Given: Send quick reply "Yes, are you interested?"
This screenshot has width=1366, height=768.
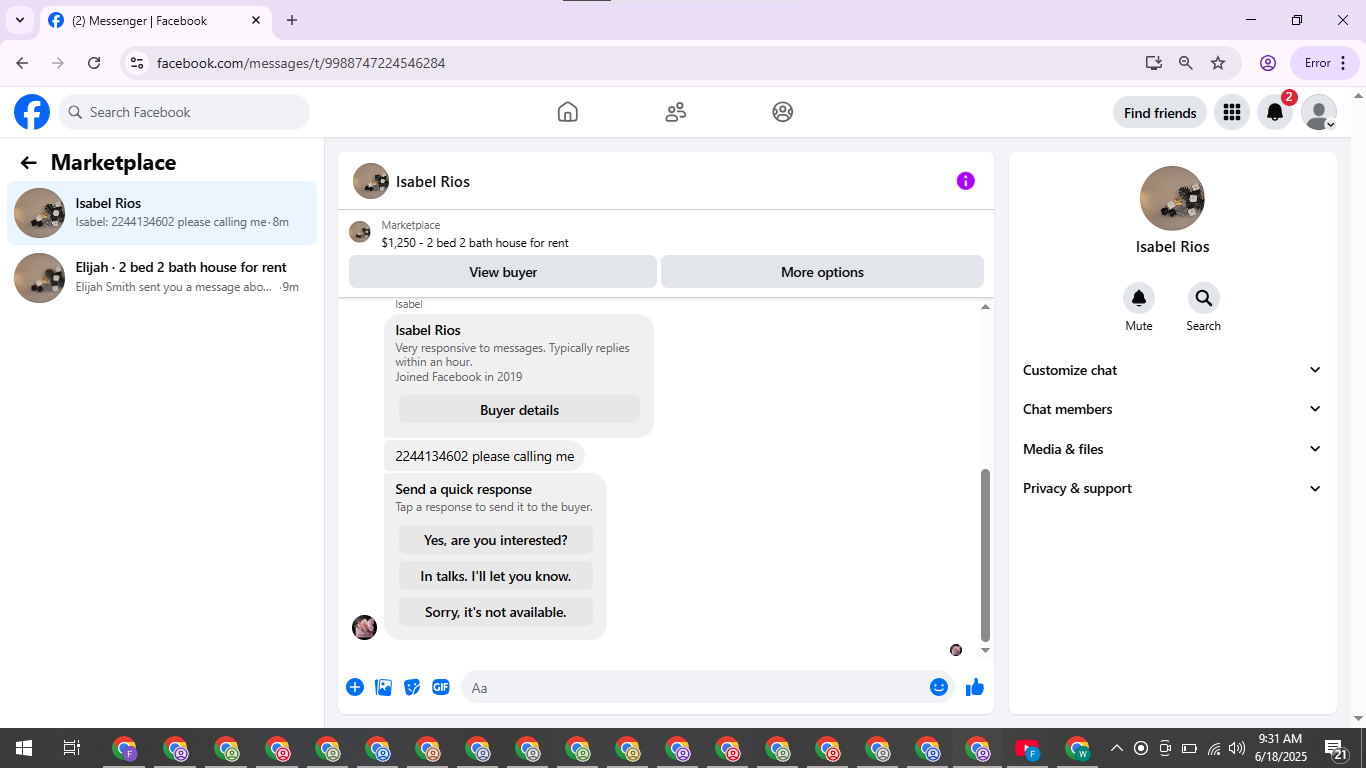Looking at the screenshot, I should point(496,540).
